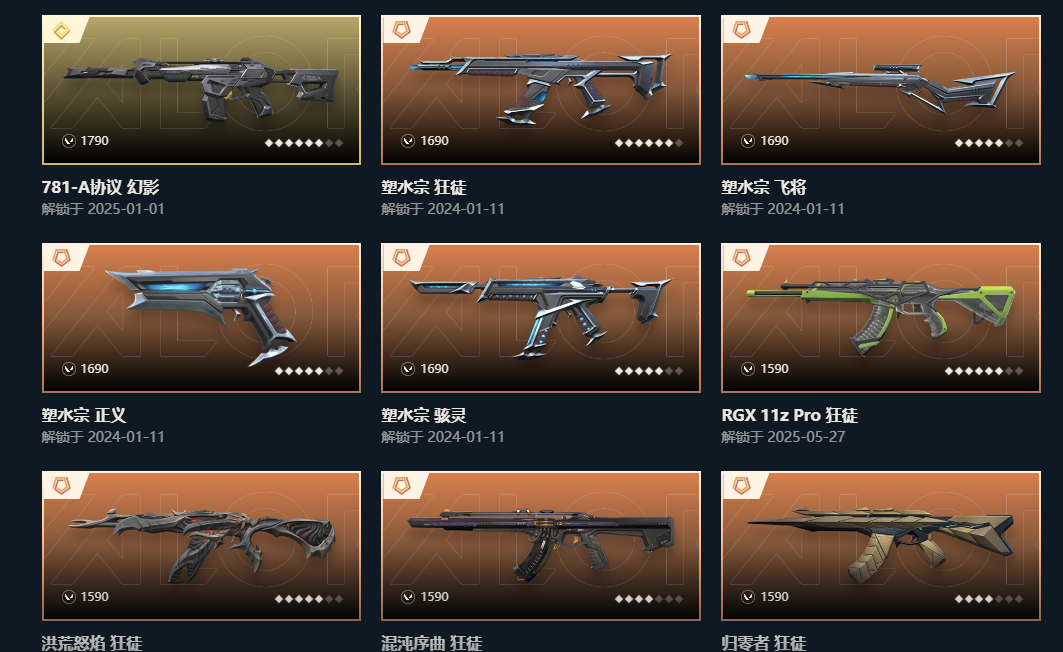The width and height of the screenshot is (1063, 652).
Task: Click the VP currency icon beside 1790
Action: click(x=68, y=141)
